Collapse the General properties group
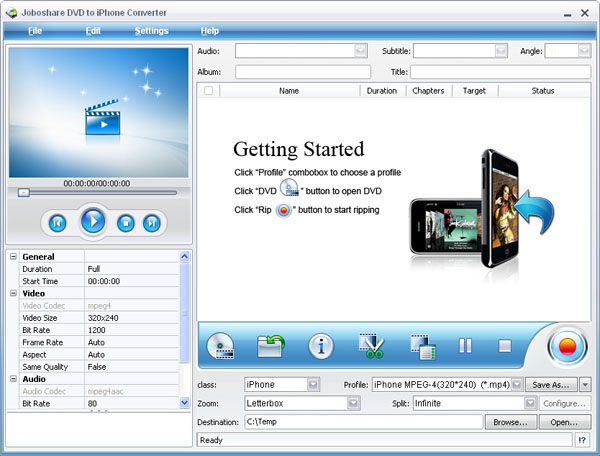Screen dimensions: 600x456 [x=13, y=256]
